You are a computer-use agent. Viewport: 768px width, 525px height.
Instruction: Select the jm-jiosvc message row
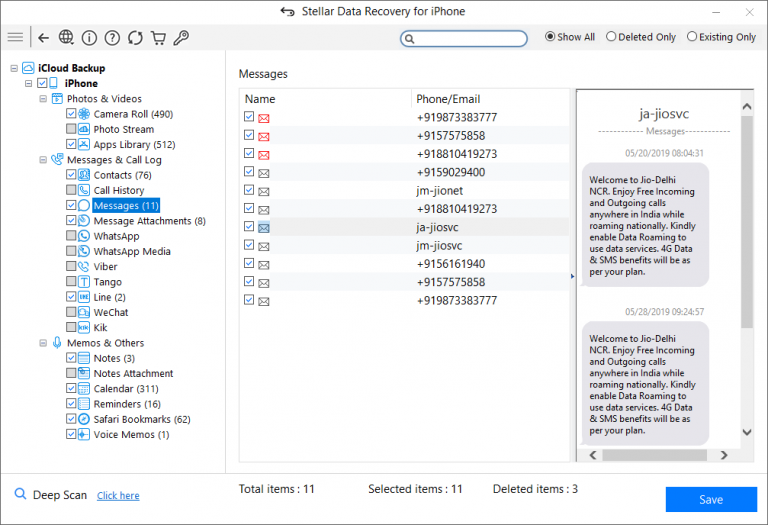click(405, 245)
